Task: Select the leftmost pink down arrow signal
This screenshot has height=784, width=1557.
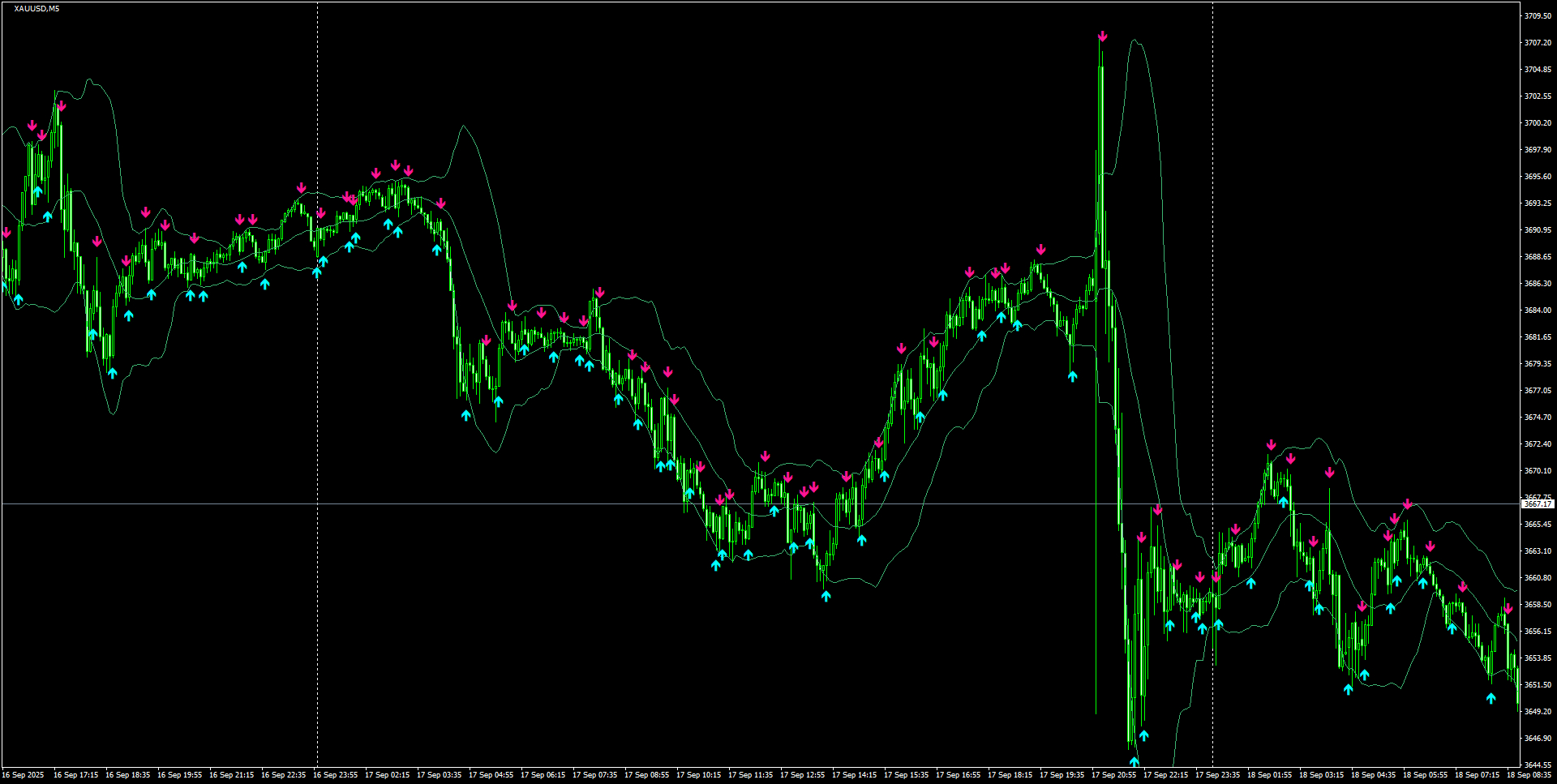Action: 6,232
